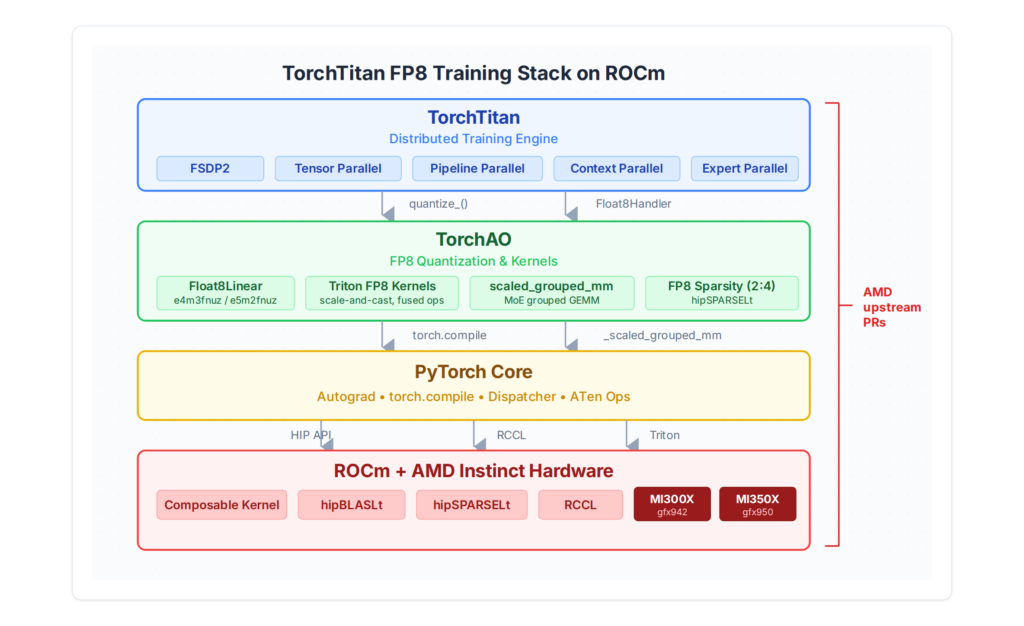Click the MI300X gfx942 hardware box

pos(672,504)
